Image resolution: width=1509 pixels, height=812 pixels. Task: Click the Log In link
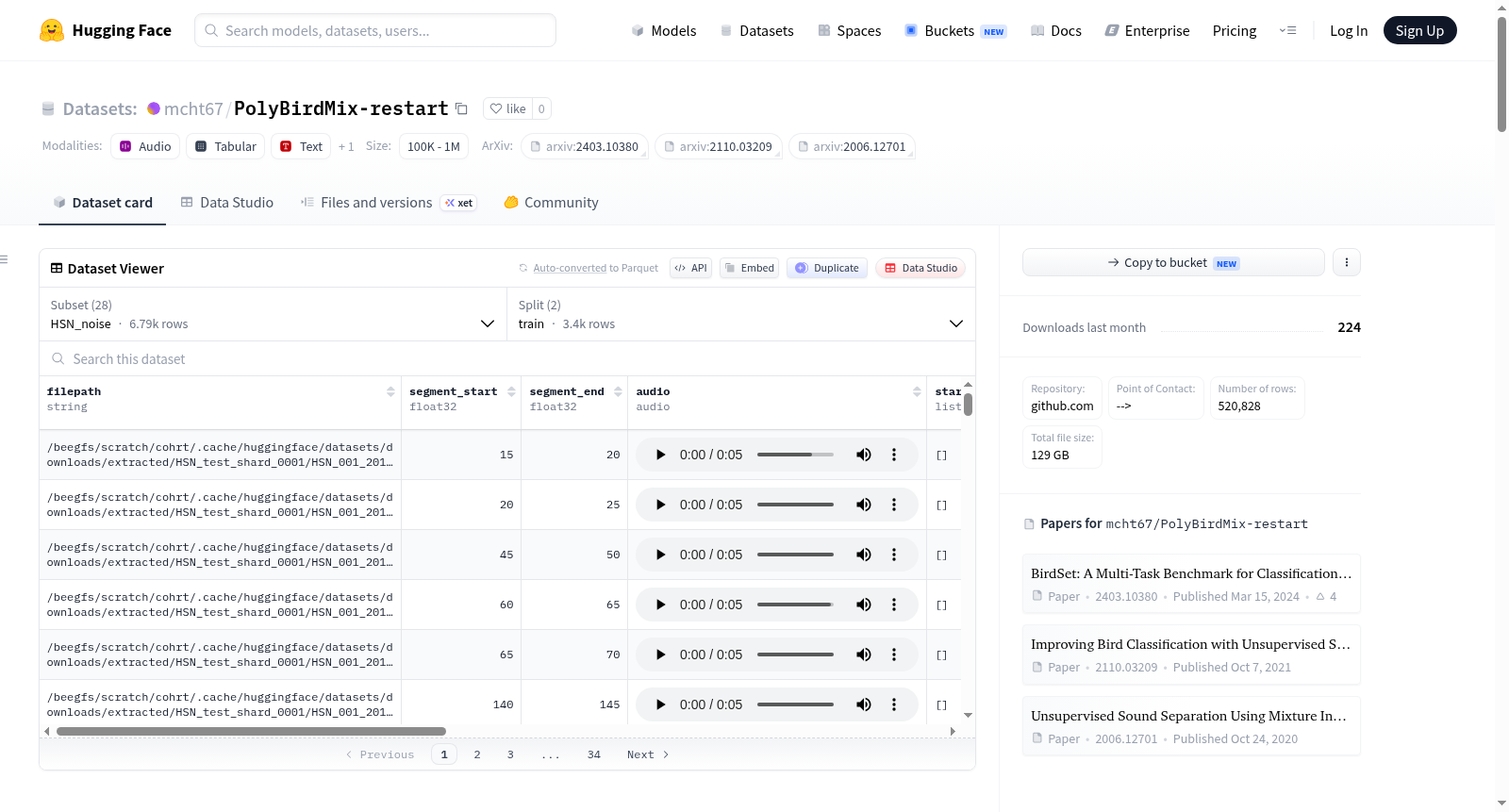pyautogui.click(x=1349, y=30)
